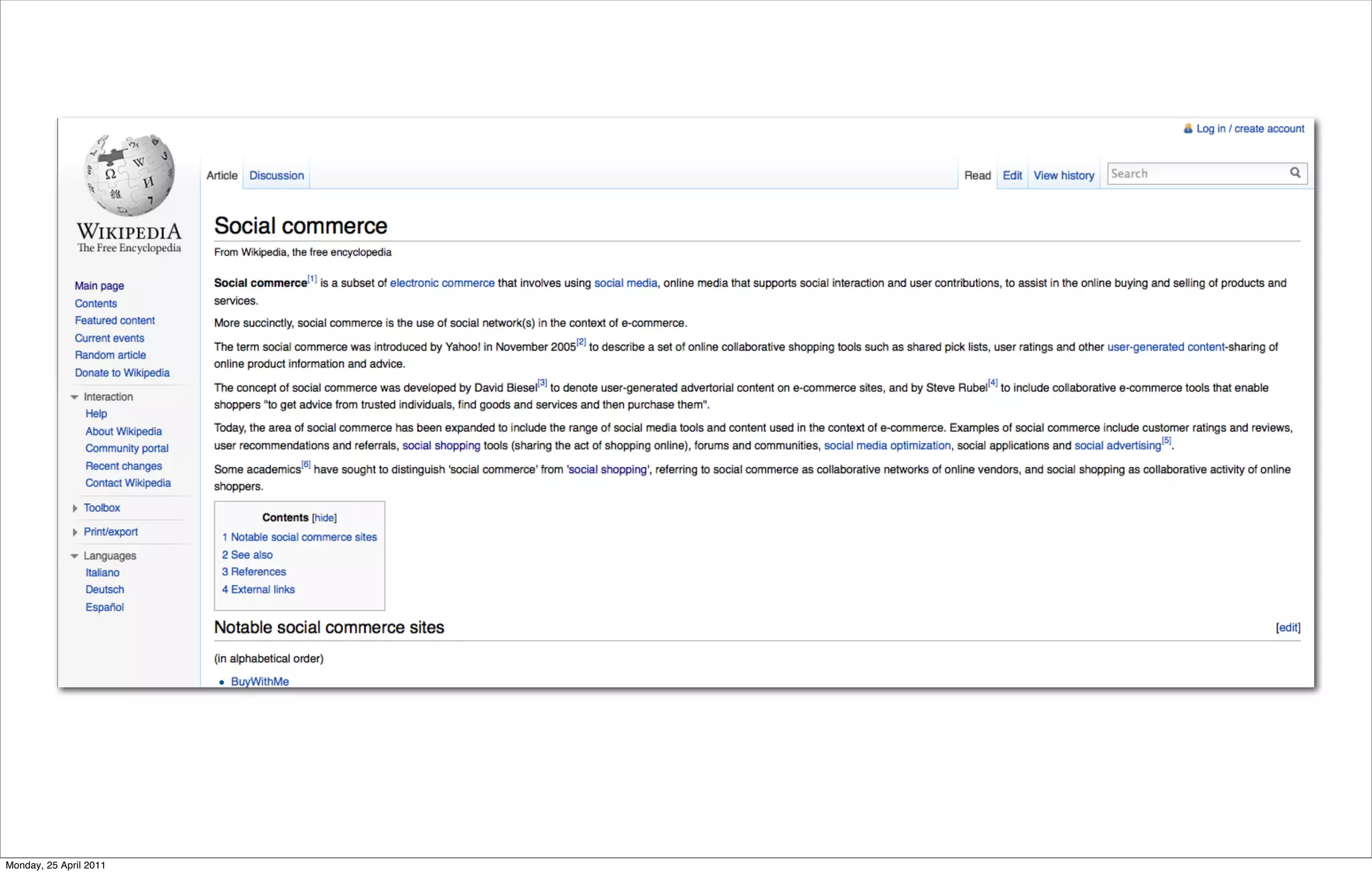Edit the Notable social commerce sites section
Image resolution: width=1372 pixels, height=874 pixels.
pos(1288,628)
